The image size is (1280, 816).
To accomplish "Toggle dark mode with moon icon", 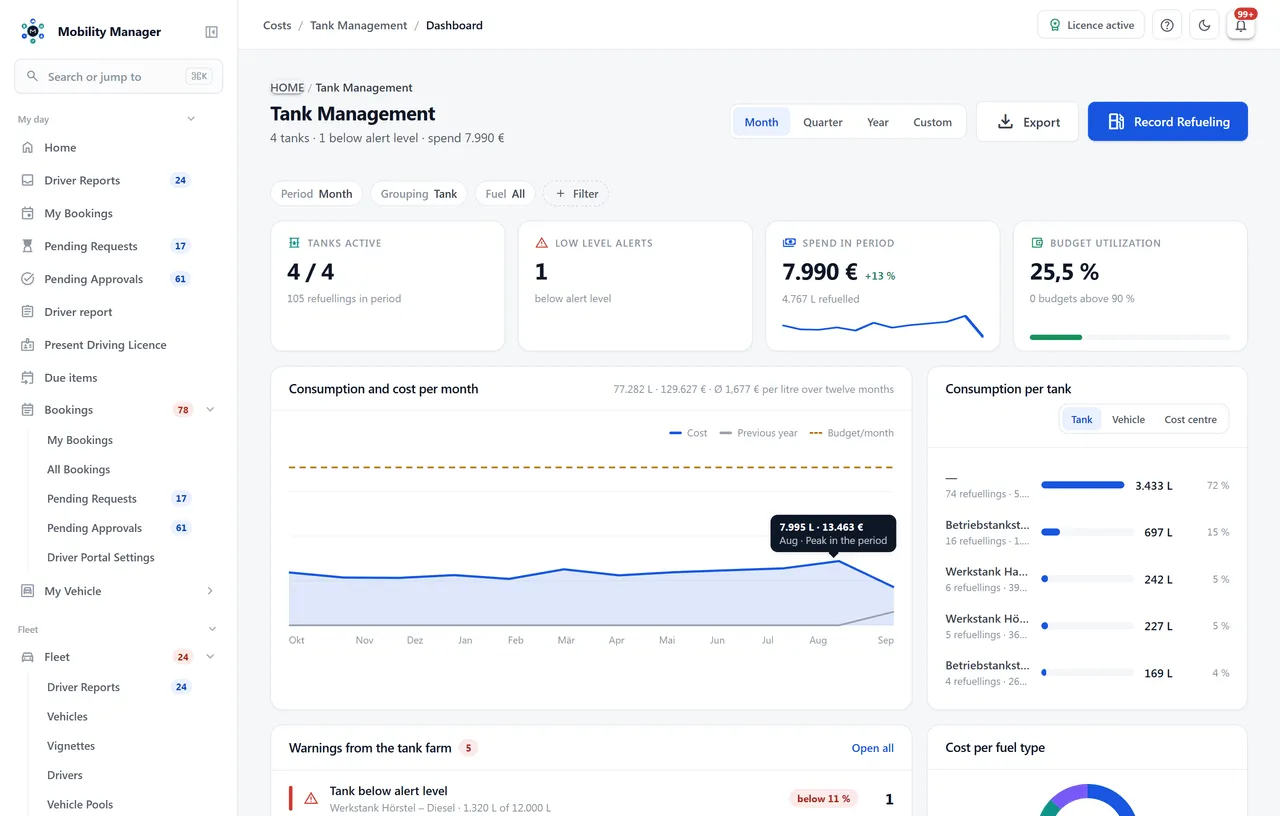I will [1204, 25].
